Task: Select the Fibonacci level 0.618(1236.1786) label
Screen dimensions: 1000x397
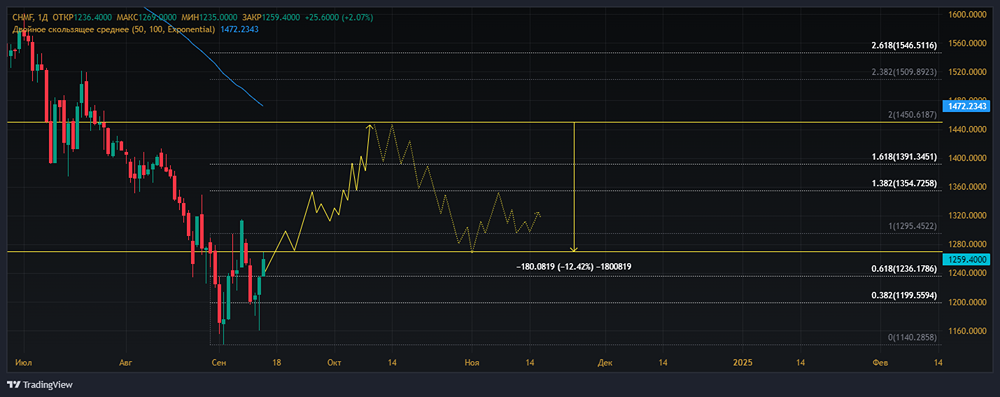Action: (x=904, y=269)
